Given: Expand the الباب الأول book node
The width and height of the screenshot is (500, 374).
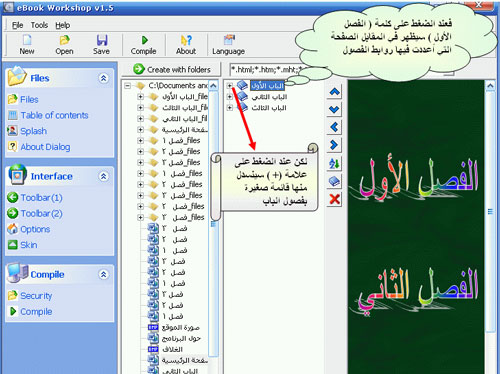Looking at the screenshot, I should pyautogui.click(x=229, y=86).
